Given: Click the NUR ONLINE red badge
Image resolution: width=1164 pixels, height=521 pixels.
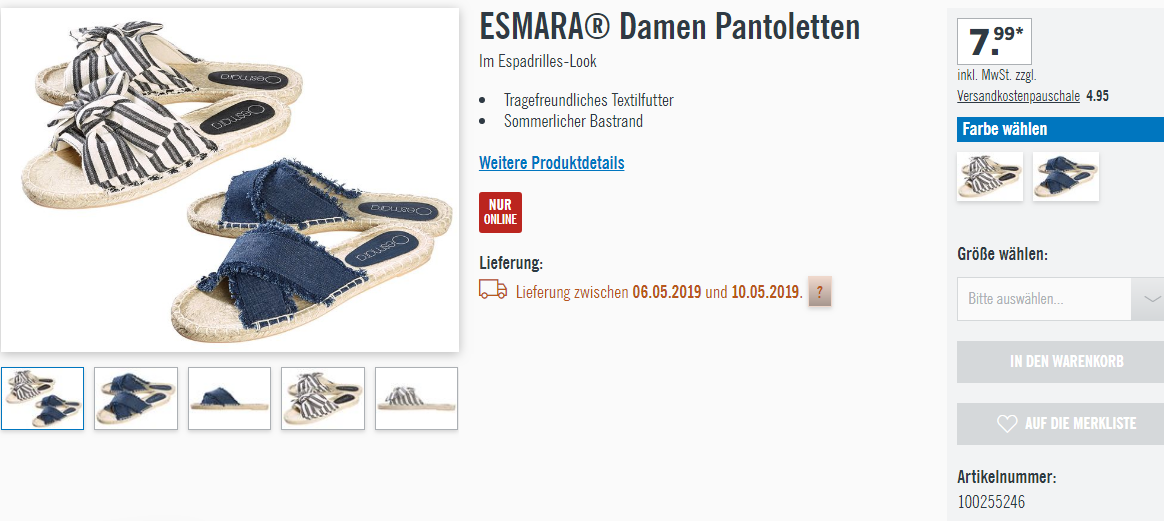Looking at the screenshot, I should 500,212.
